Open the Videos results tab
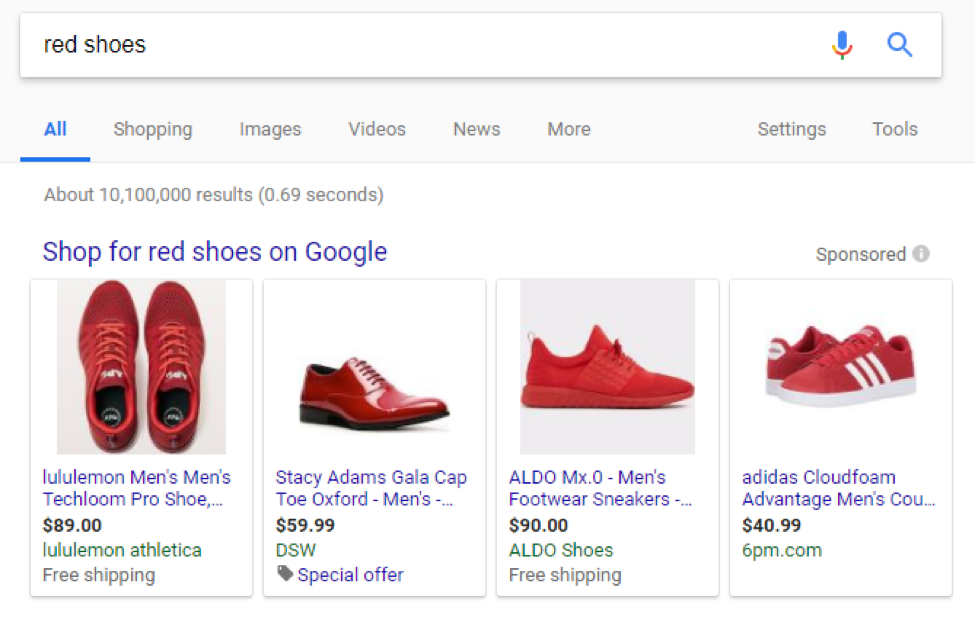975x625 pixels. pos(376,129)
